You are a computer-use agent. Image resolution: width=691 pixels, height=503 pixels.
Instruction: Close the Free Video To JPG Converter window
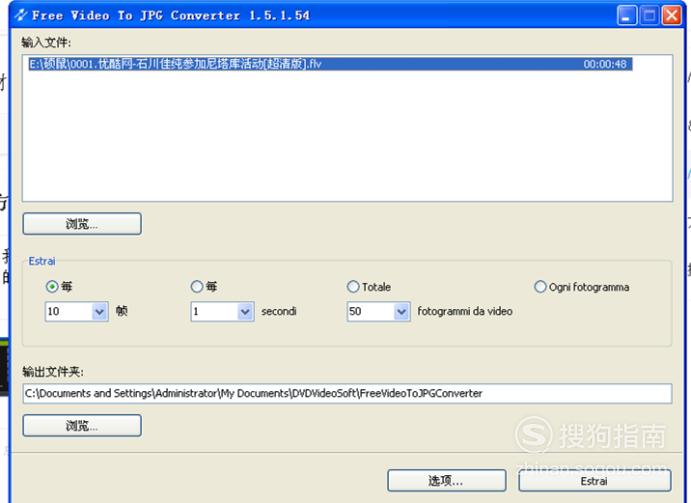(x=672, y=15)
